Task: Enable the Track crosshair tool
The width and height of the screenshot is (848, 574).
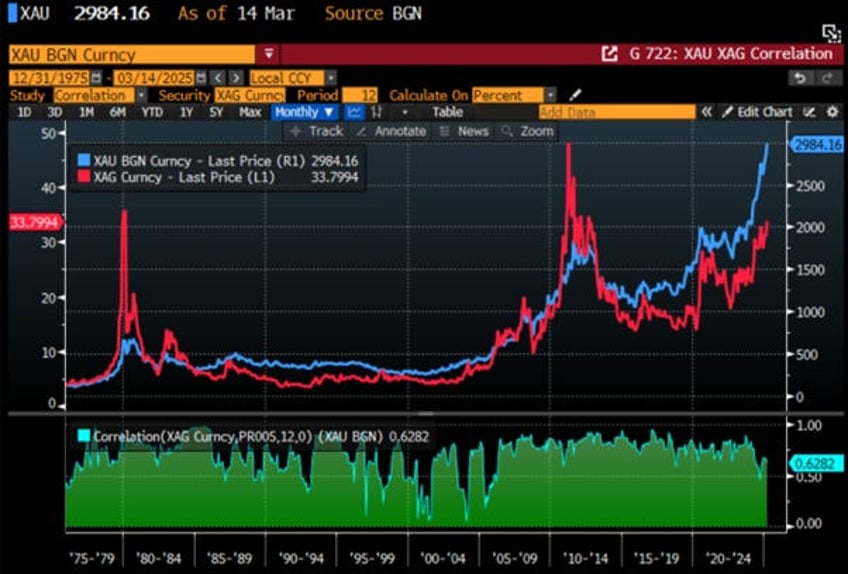Action: point(317,131)
